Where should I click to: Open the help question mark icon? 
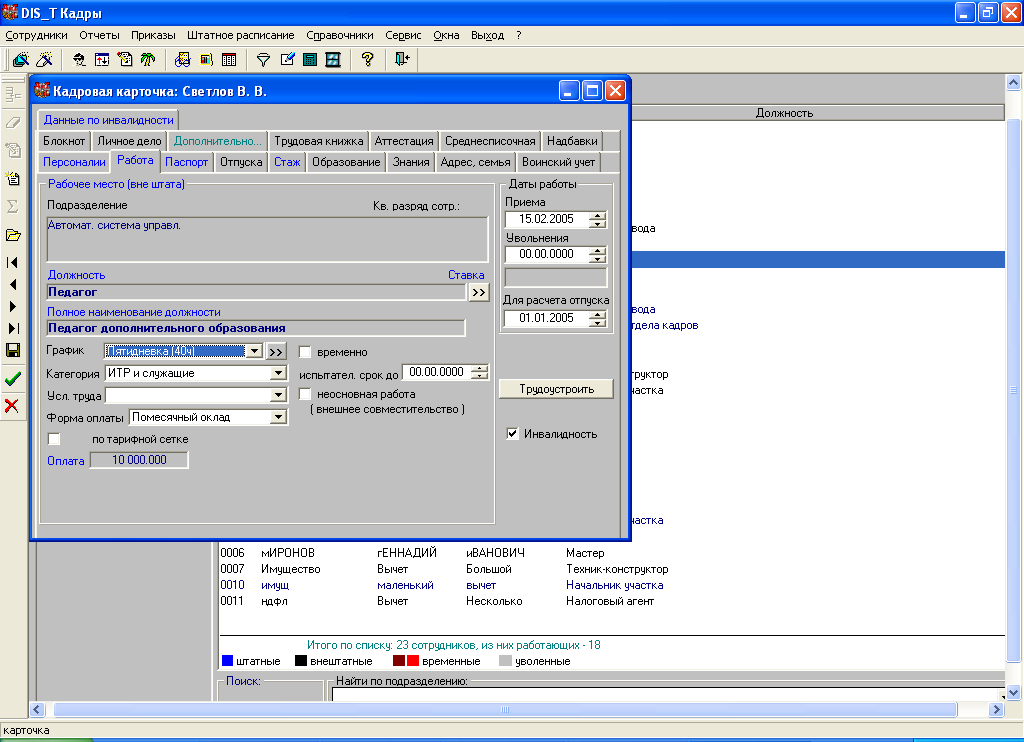tap(367, 60)
